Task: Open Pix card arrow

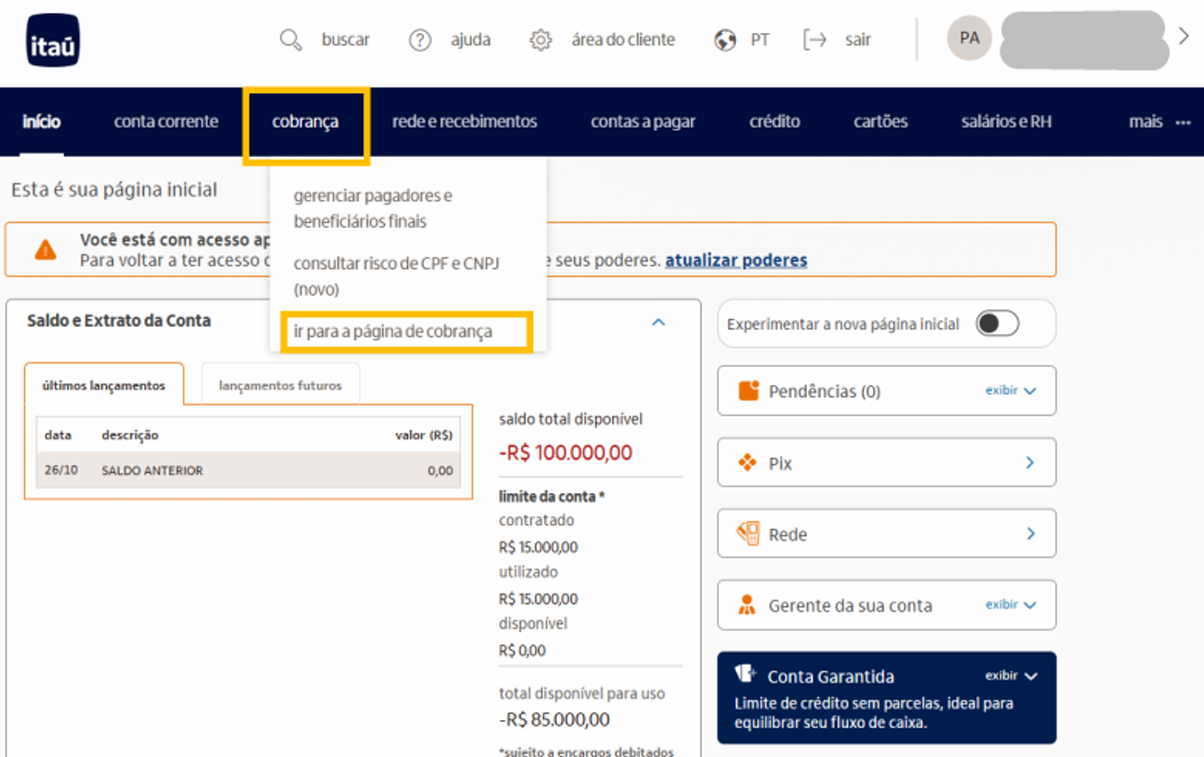Action: click(1030, 463)
